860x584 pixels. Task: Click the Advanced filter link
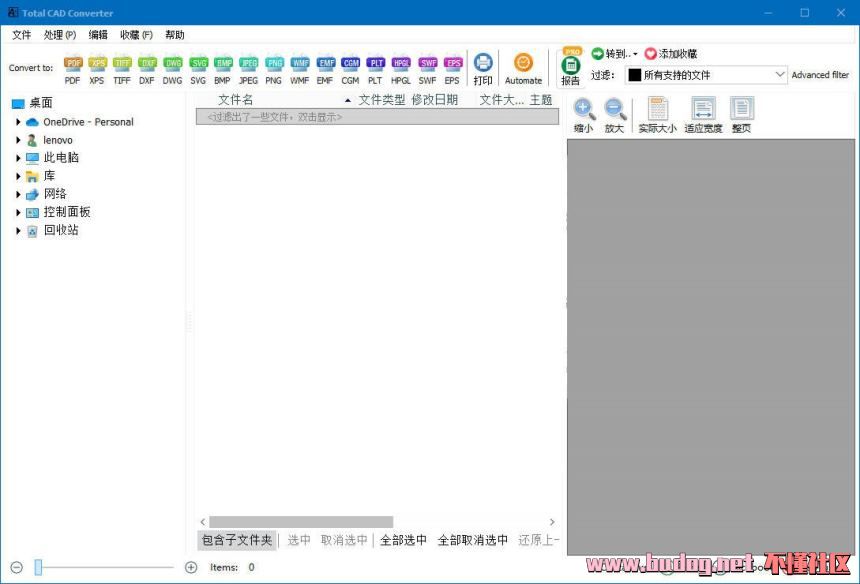(820, 75)
